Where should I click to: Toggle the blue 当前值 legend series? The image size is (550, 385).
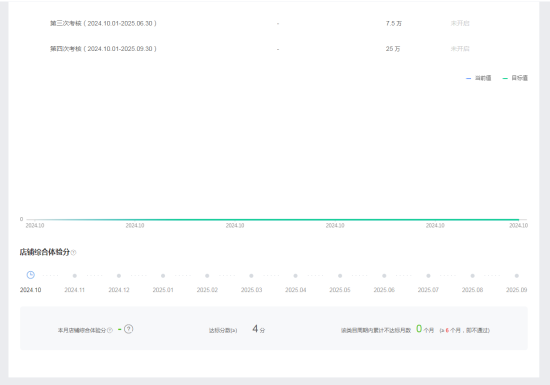coord(478,78)
